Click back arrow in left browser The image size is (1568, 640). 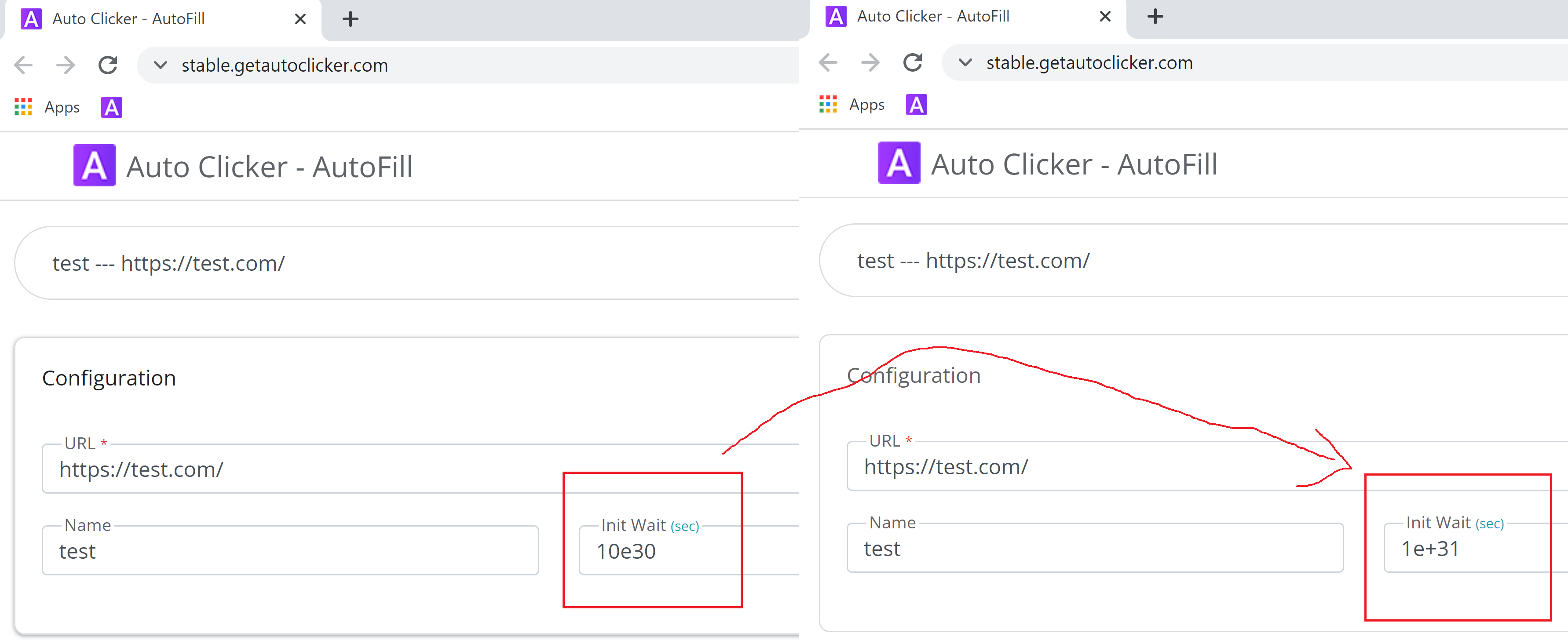pyautogui.click(x=24, y=65)
